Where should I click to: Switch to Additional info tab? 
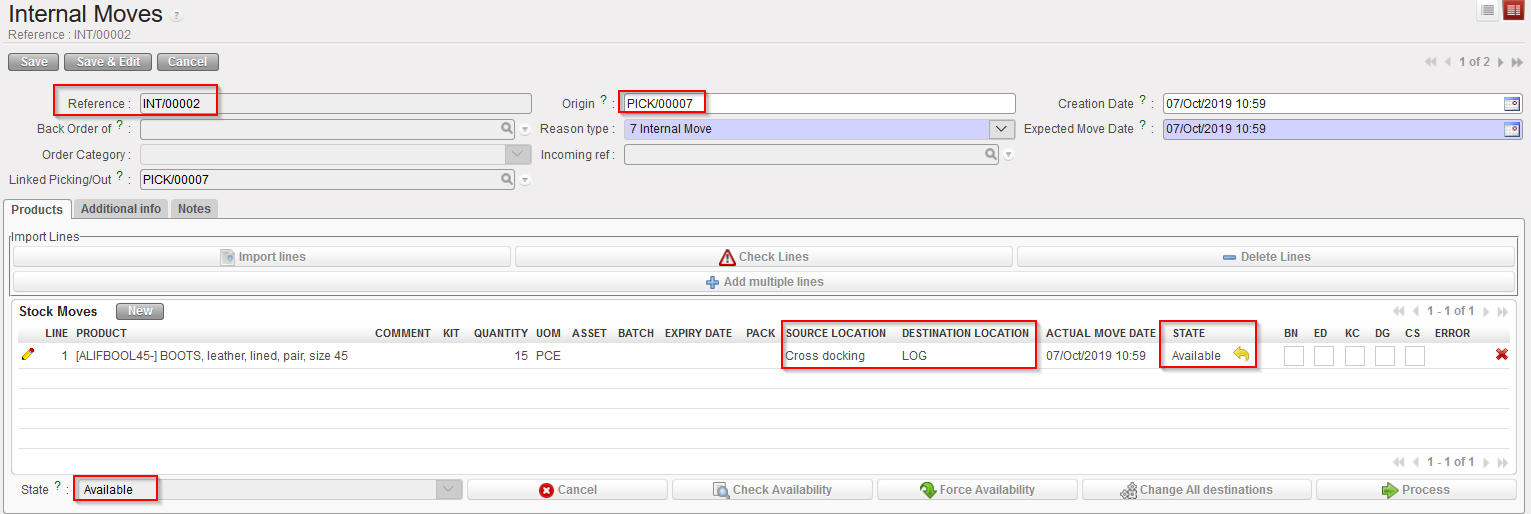point(121,209)
